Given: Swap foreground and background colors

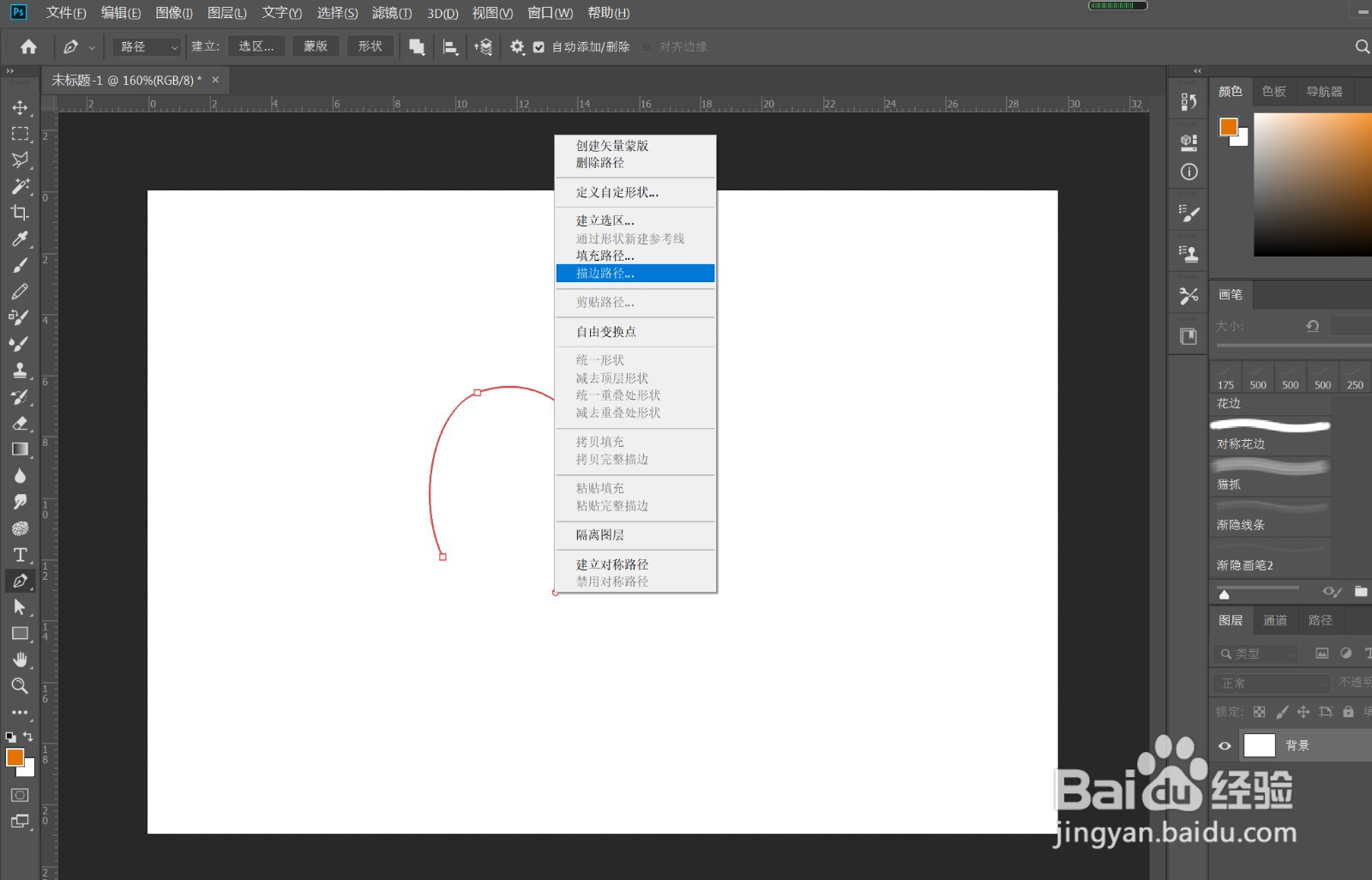Looking at the screenshot, I should [x=28, y=737].
